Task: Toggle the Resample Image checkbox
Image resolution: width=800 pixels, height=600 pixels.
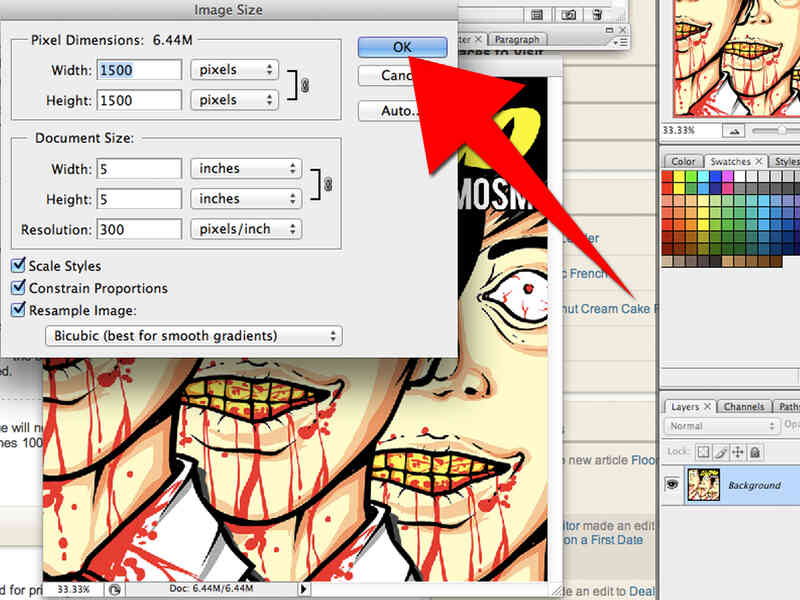Action: click(18, 310)
